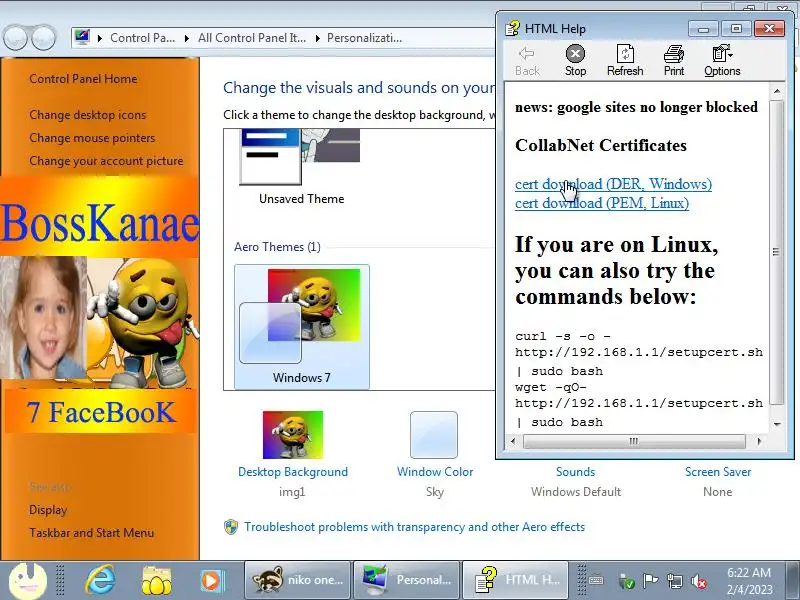Click the address bar computer icon
The width and height of the screenshot is (800, 600).
coord(82,37)
